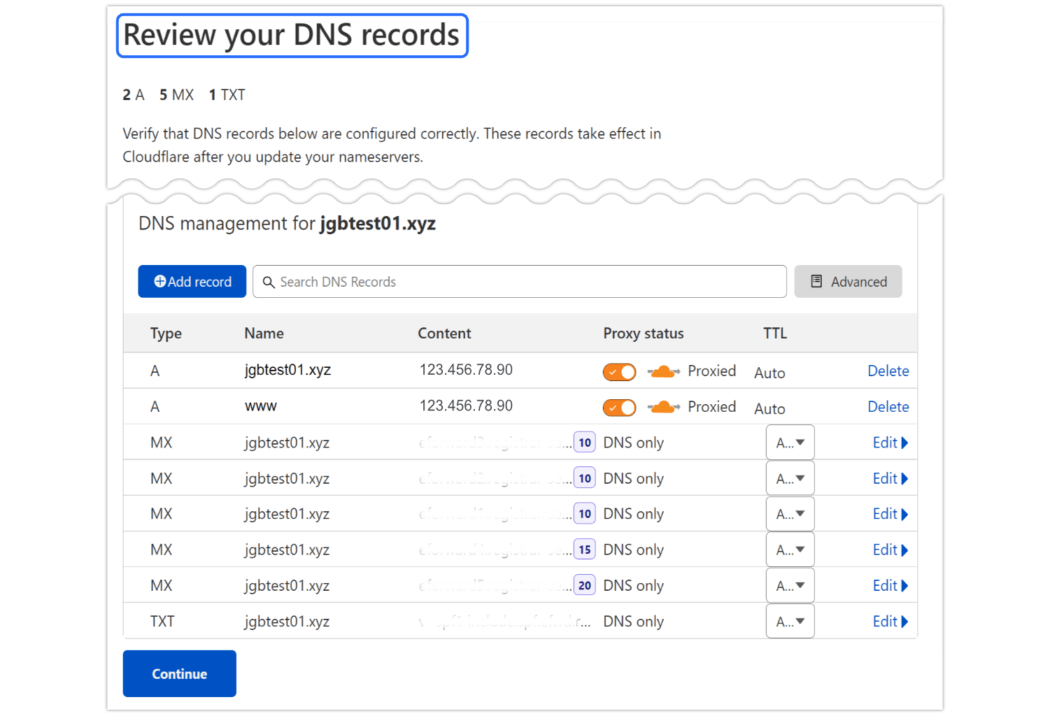
Task: Focus the Search DNS Records field
Action: (x=519, y=281)
